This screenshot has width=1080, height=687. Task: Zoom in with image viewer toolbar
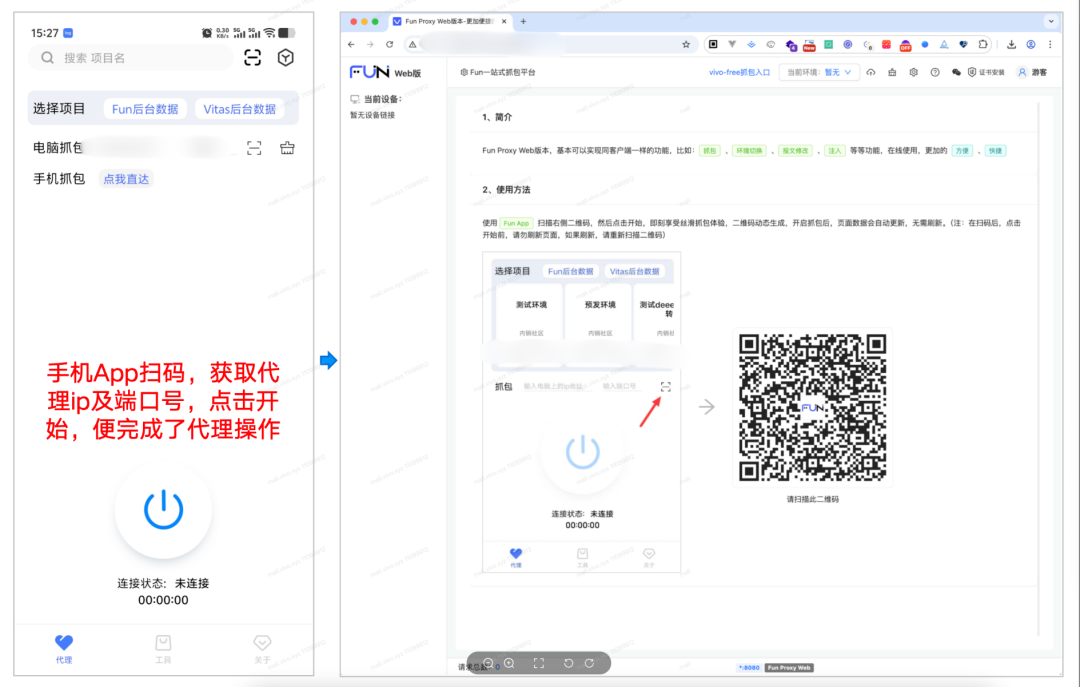(509, 663)
